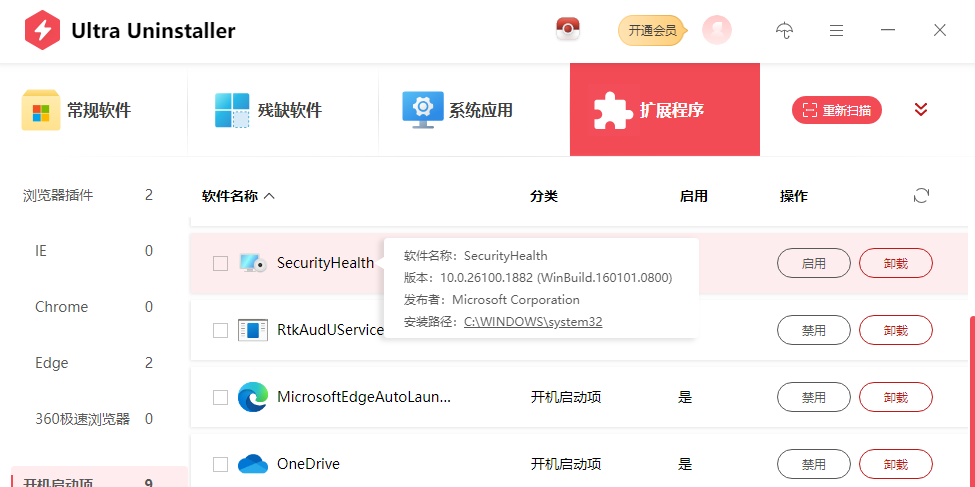The height and width of the screenshot is (487, 975).
Task: Click the red vertical scrollbar
Action: pyautogui.click(x=971, y=400)
